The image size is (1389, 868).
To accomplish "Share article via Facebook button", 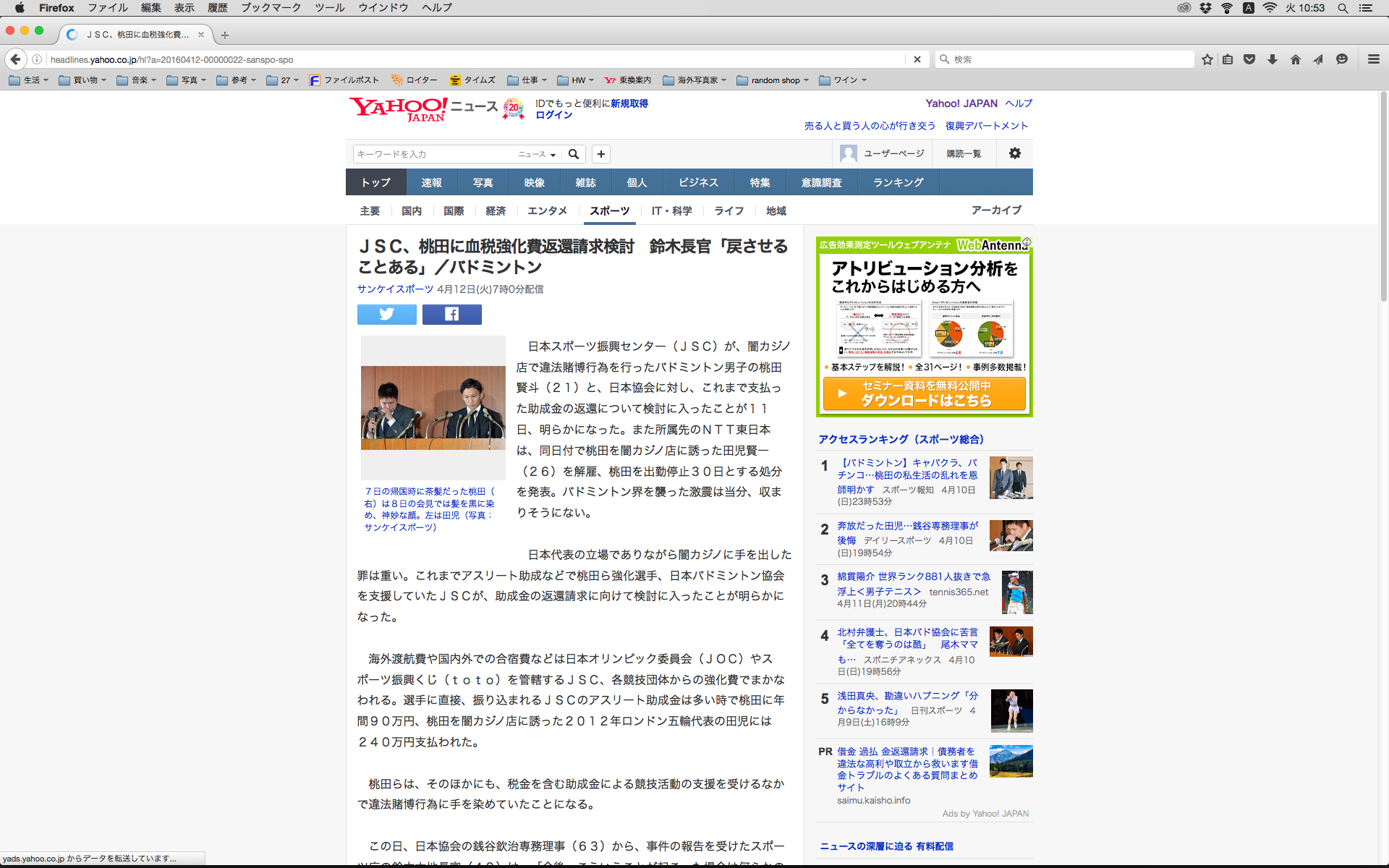I will click(451, 314).
